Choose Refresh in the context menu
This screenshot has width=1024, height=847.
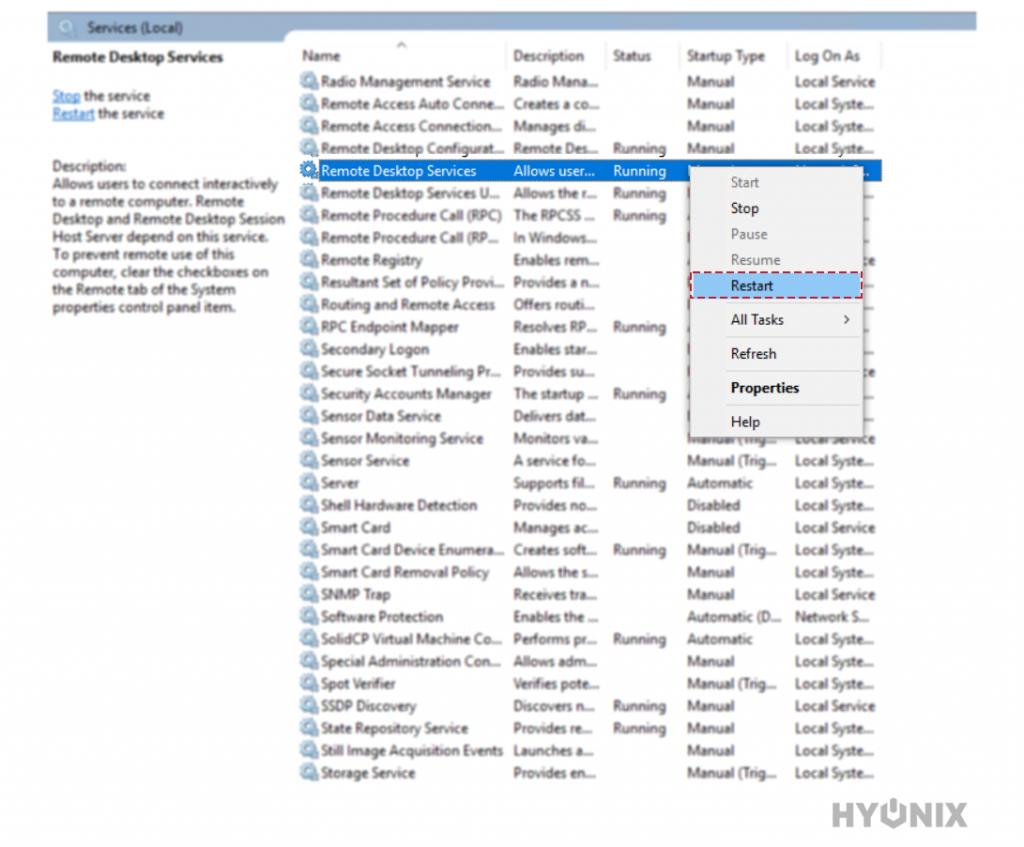754,353
